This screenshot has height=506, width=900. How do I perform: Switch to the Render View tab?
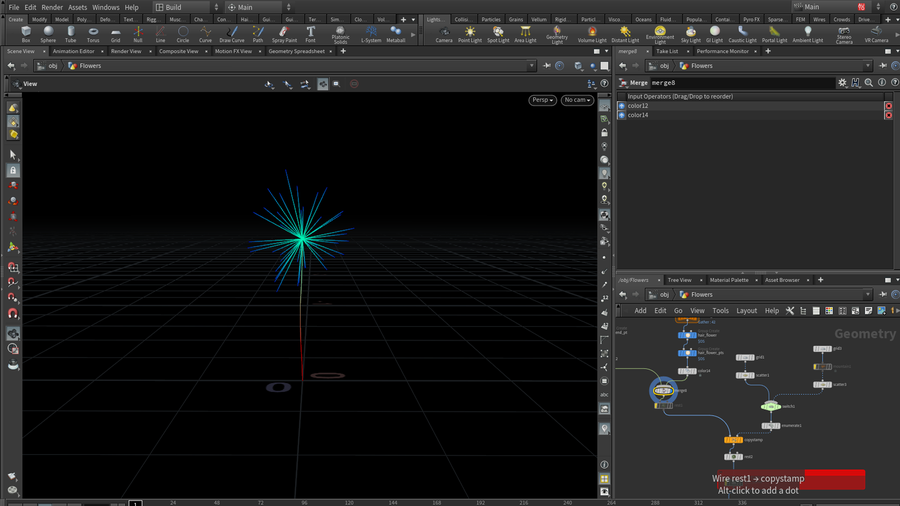126,51
